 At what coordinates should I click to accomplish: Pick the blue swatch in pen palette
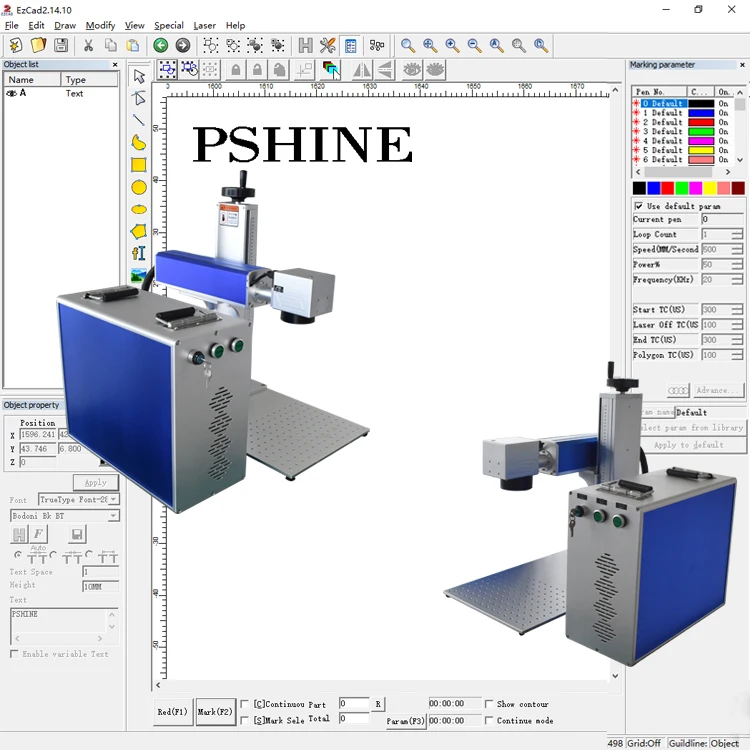(653, 188)
